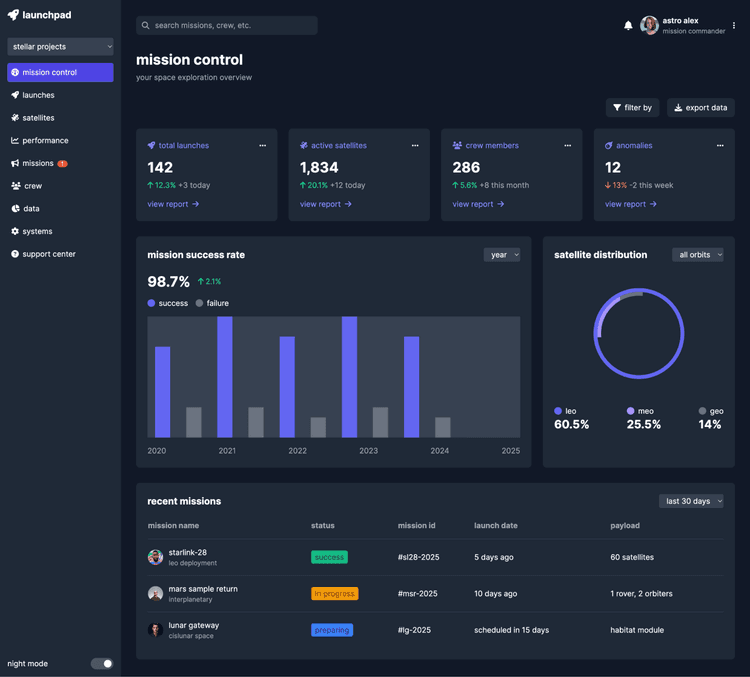Viewport: 750px width, 677px height.
Task: Open the missions sidebar item
Action: [38, 163]
